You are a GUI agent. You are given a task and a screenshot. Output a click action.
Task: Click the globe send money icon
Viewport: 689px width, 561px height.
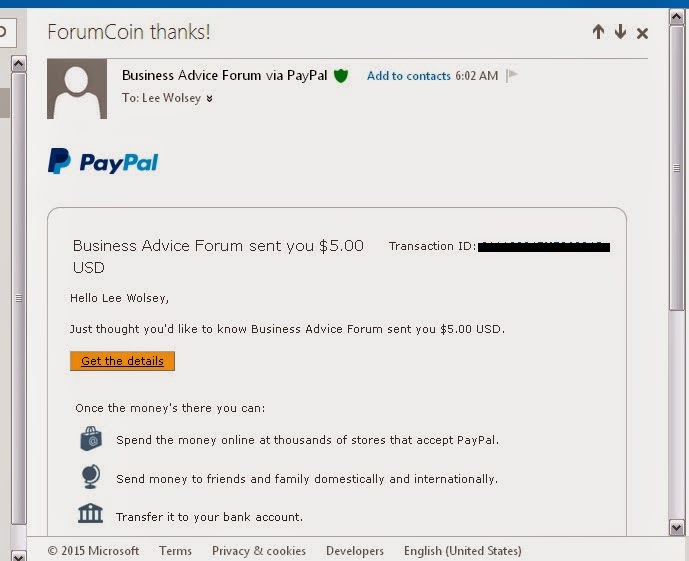click(91, 477)
